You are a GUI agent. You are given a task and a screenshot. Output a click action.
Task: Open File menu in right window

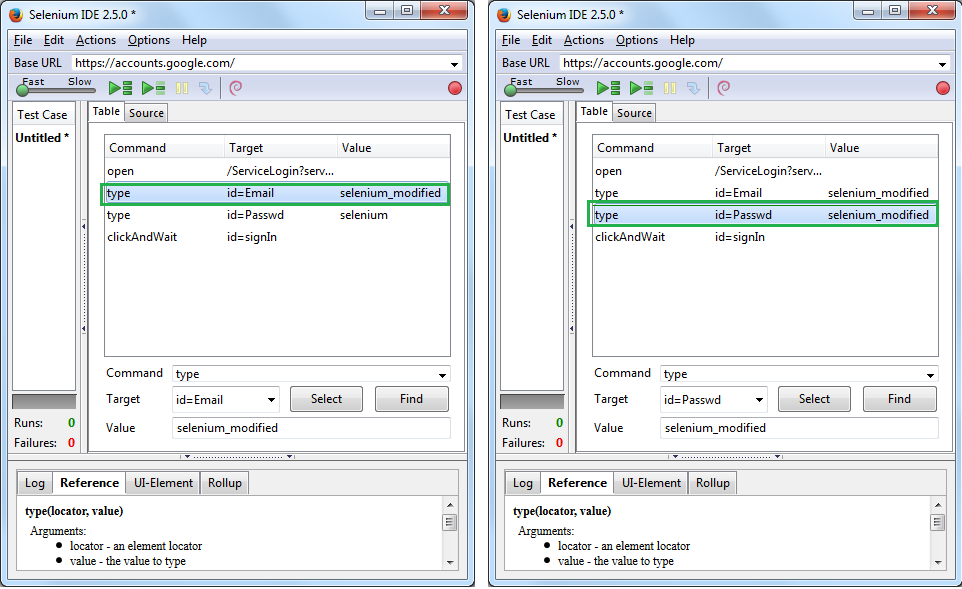[510, 40]
